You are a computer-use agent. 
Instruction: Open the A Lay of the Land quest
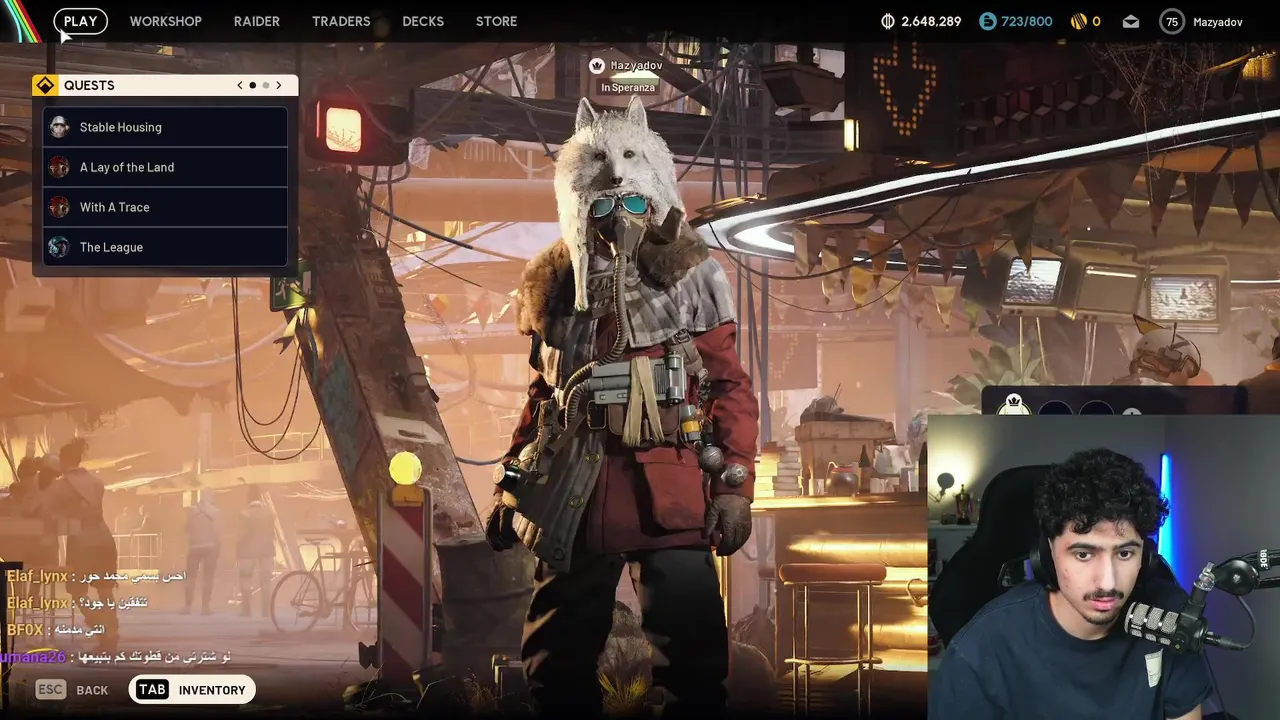165,167
